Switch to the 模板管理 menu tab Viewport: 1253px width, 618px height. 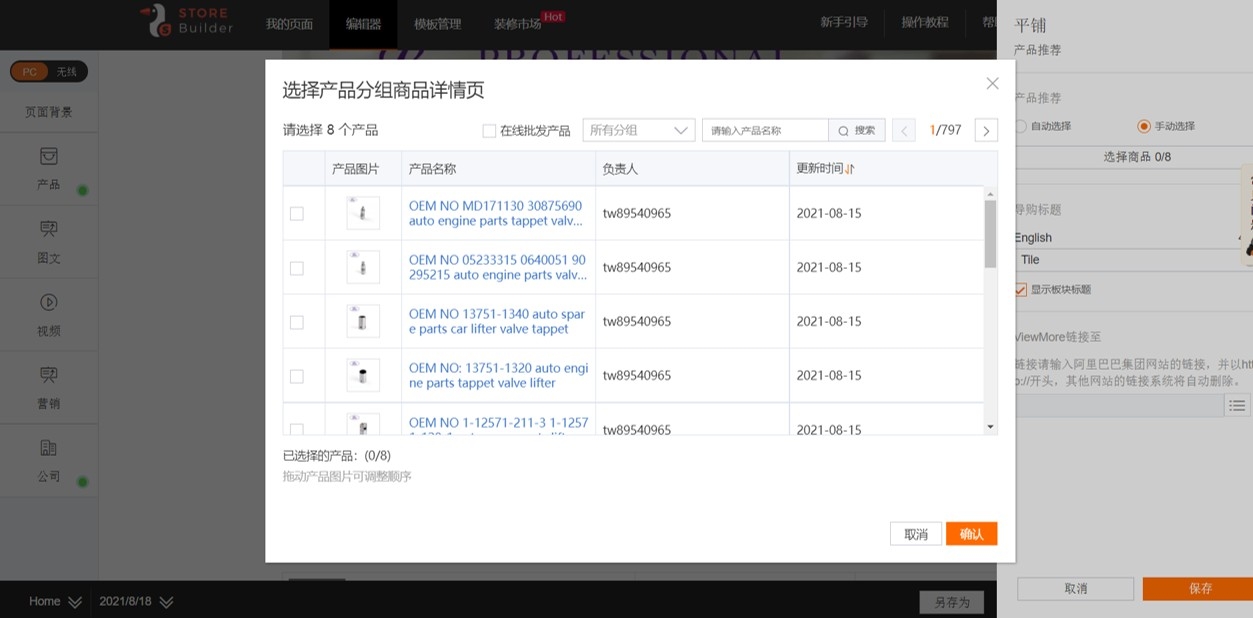(x=437, y=24)
